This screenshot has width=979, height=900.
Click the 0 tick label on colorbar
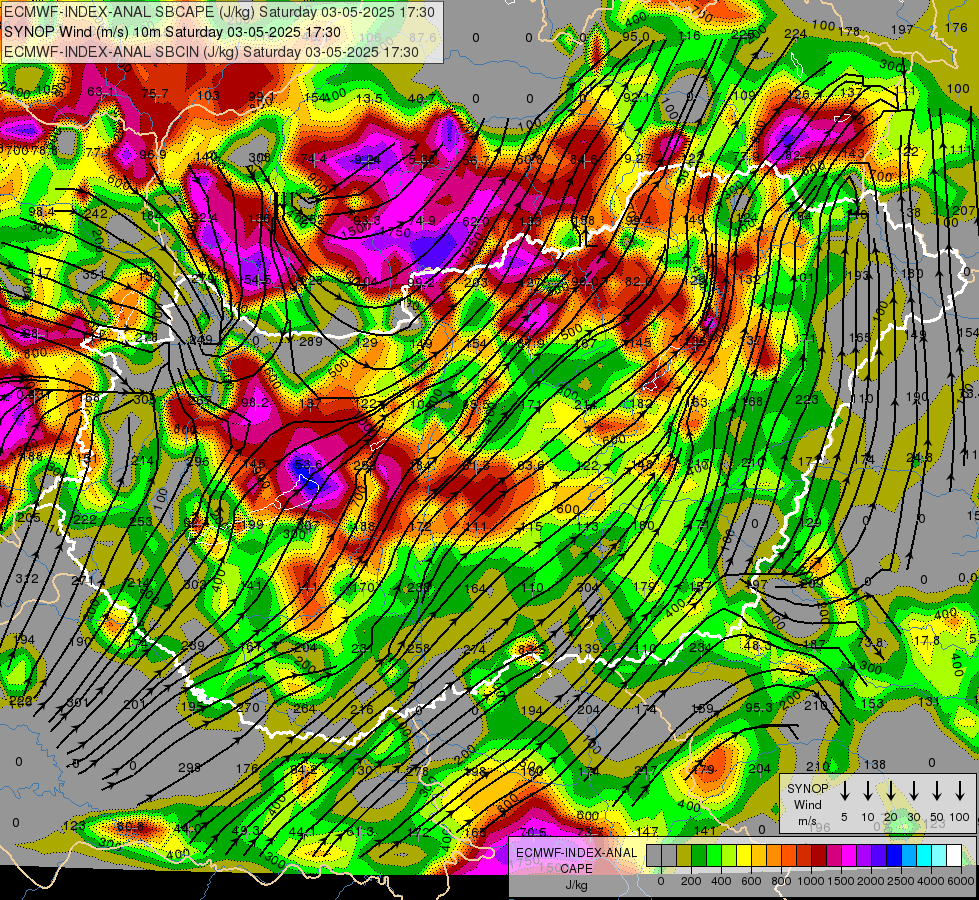661,881
